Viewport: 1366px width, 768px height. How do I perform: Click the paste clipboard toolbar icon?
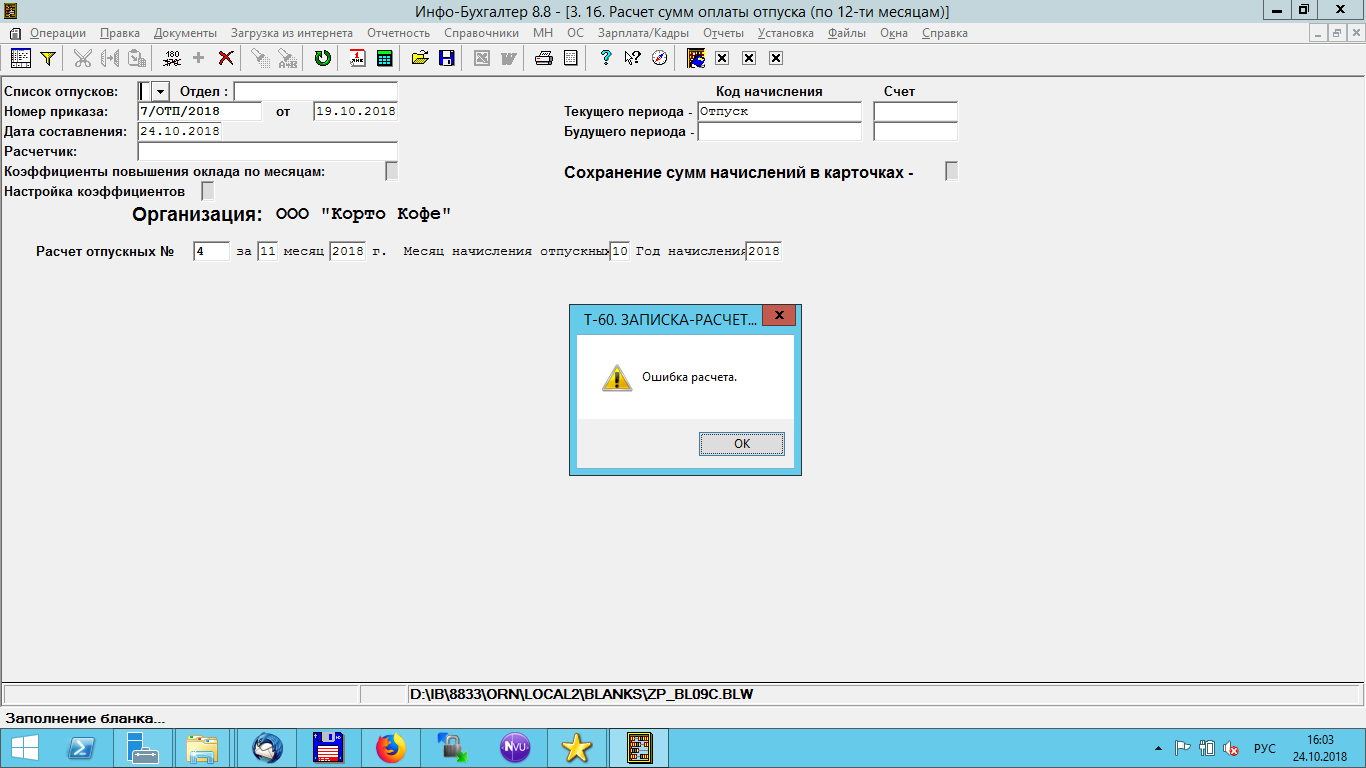pos(137,58)
